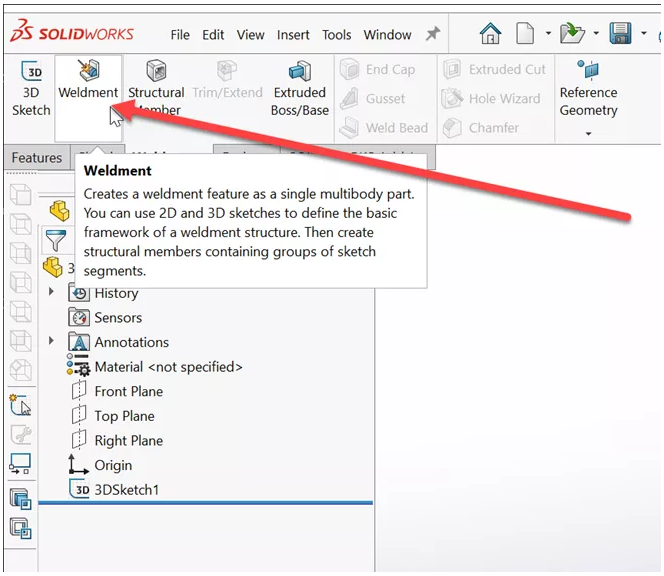Click the Chamfer tool

pos(481,127)
